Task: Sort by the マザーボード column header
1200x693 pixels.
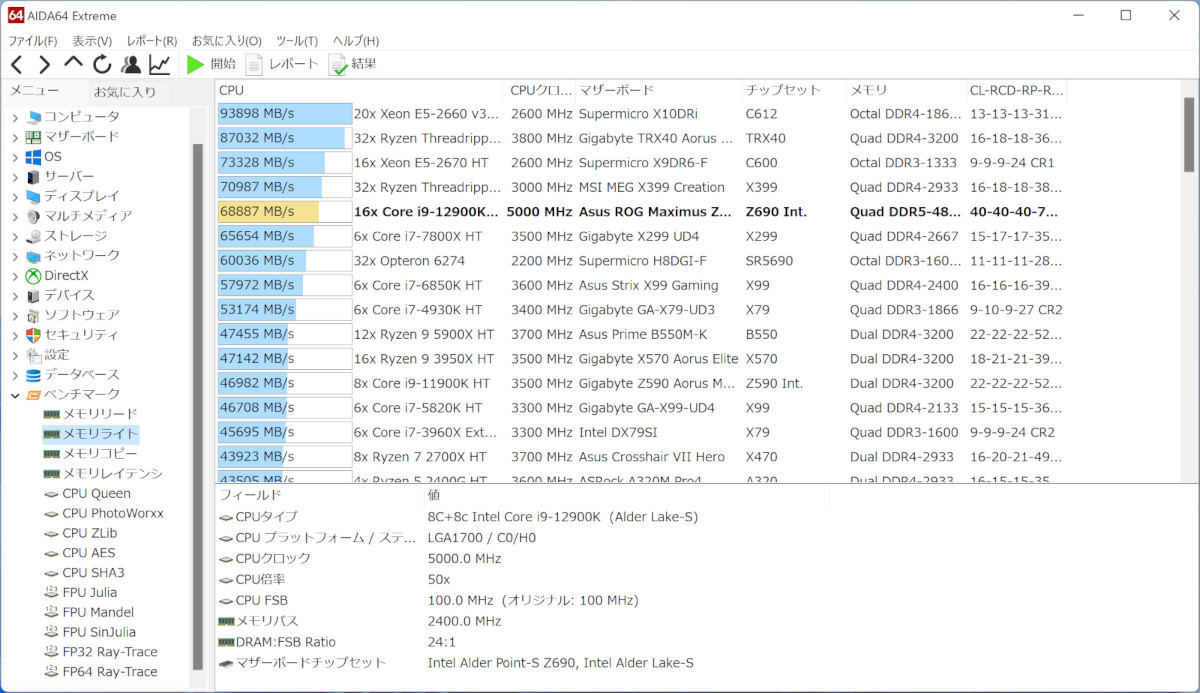Action: tap(658, 90)
